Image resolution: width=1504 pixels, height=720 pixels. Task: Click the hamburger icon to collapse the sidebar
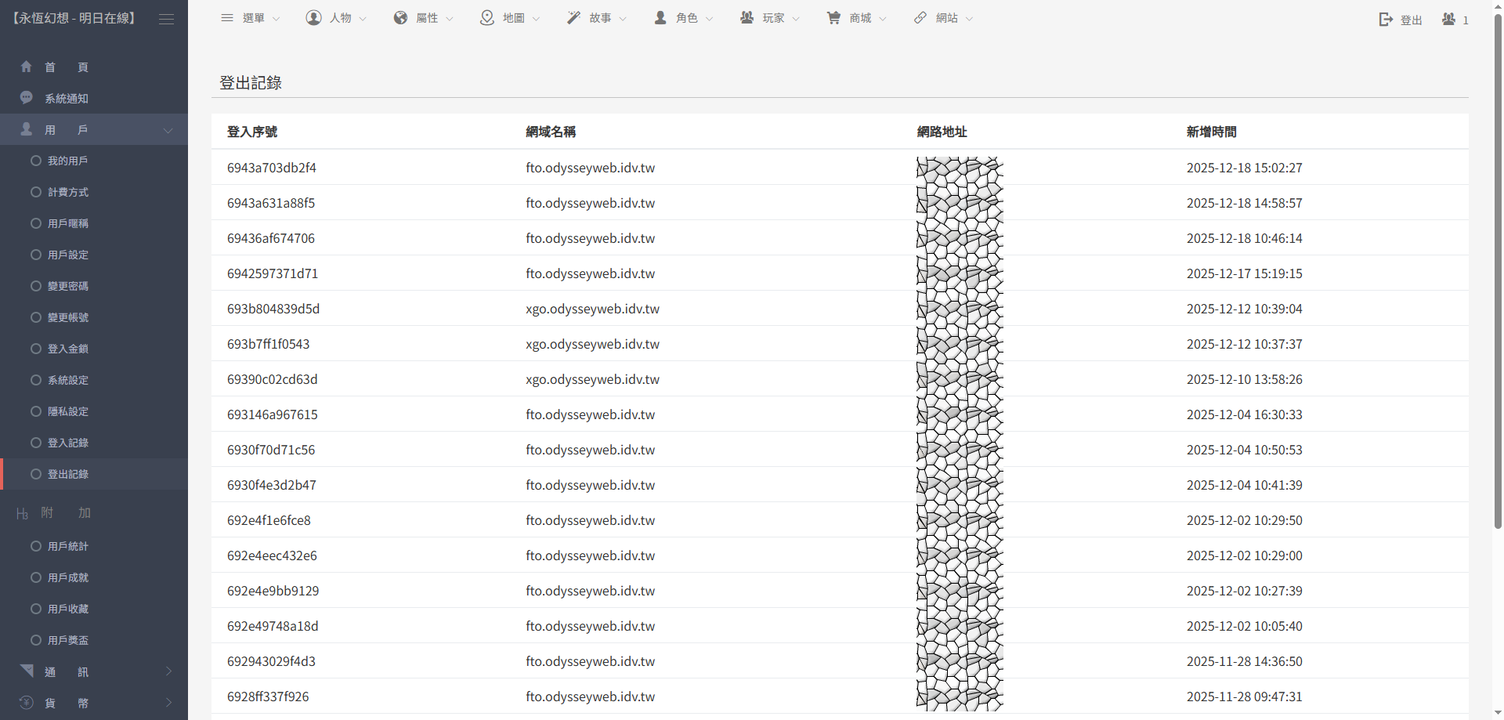tap(166, 19)
